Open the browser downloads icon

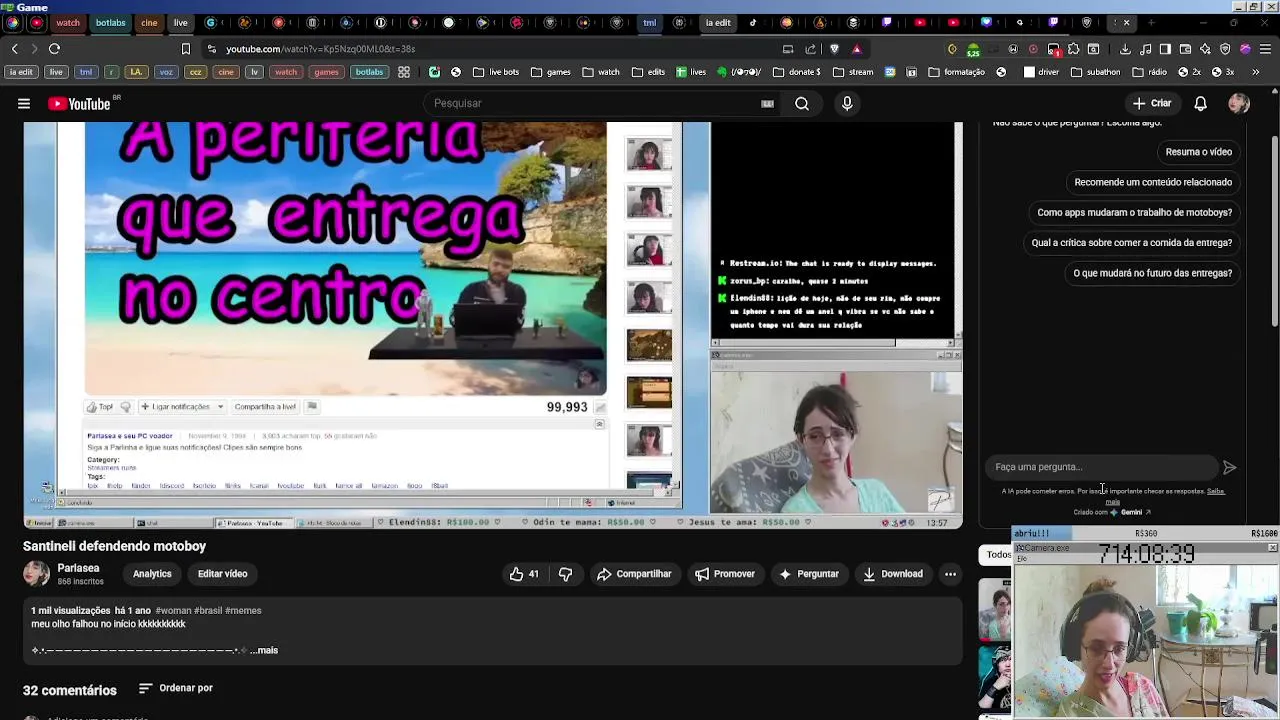click(x=1125, y=48)
